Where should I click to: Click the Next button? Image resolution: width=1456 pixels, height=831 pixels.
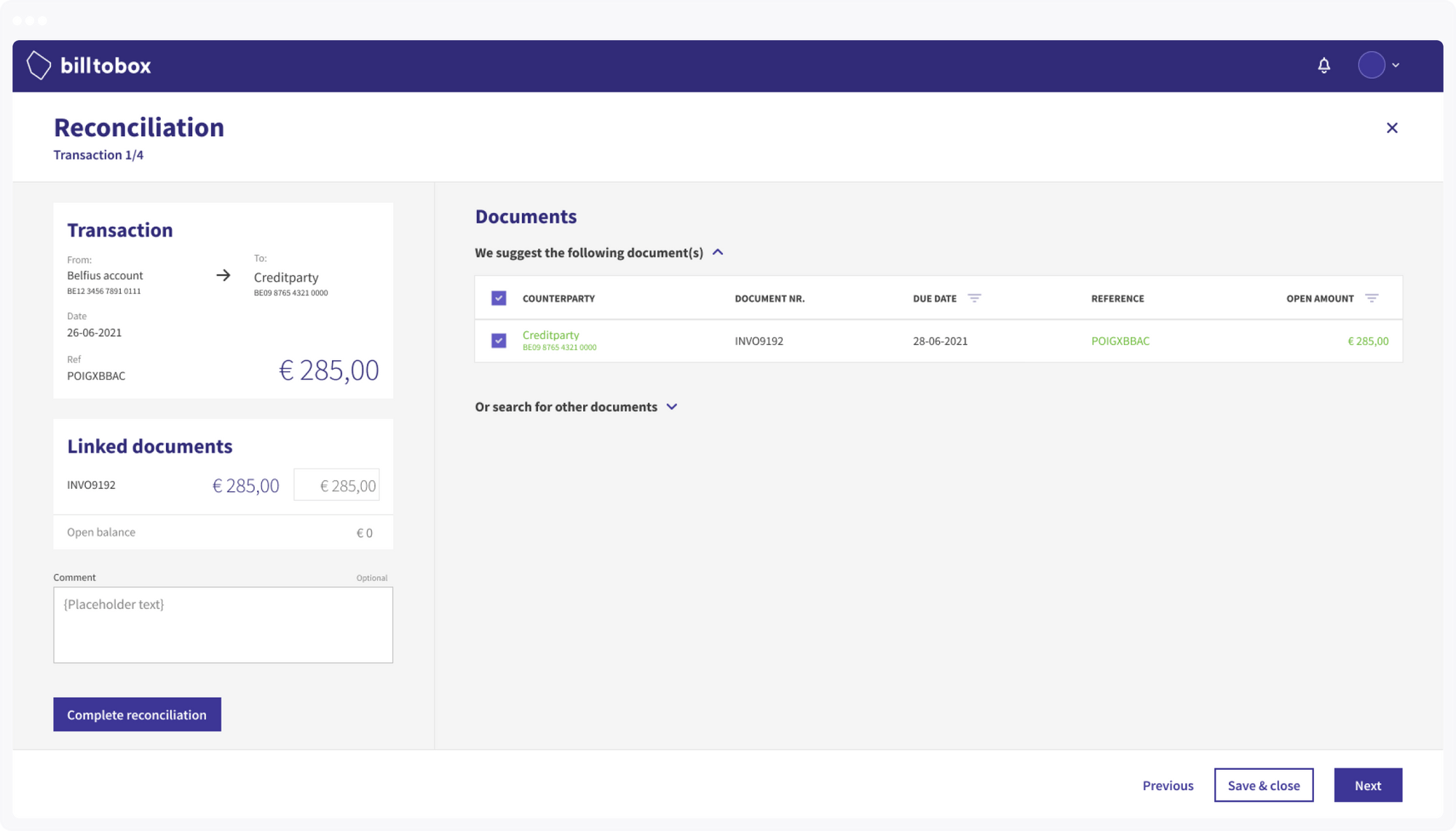(1367, 785)
